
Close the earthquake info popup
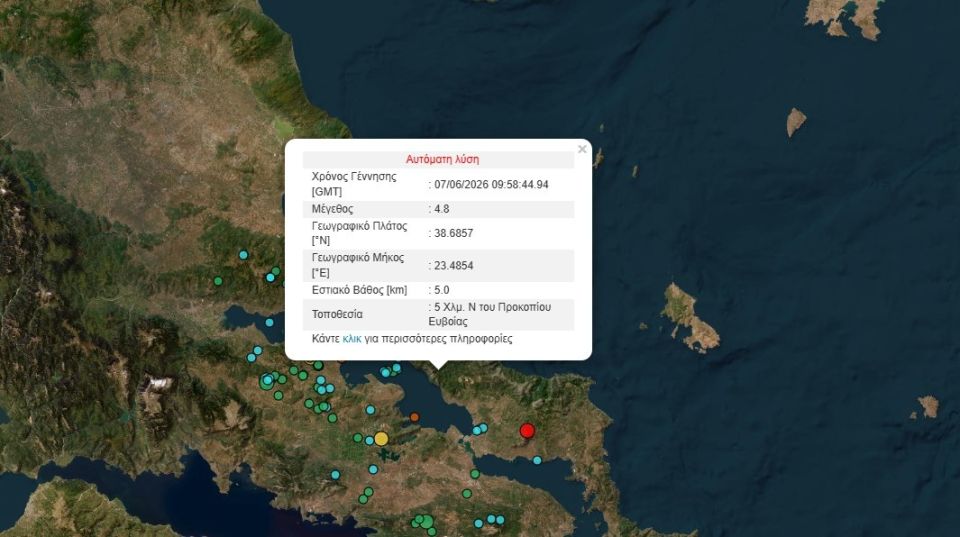click(x=582, y=149)
